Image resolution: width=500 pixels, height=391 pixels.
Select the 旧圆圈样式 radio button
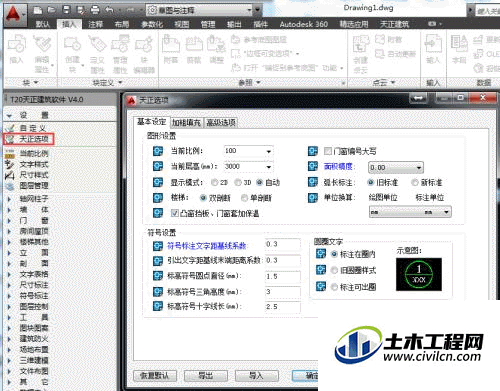click(334, 270)
